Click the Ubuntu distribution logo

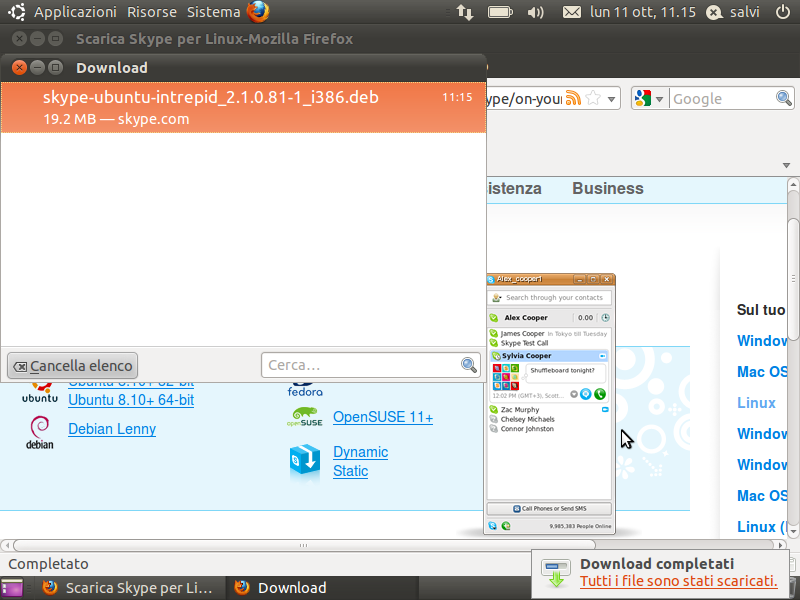[40, 392]
